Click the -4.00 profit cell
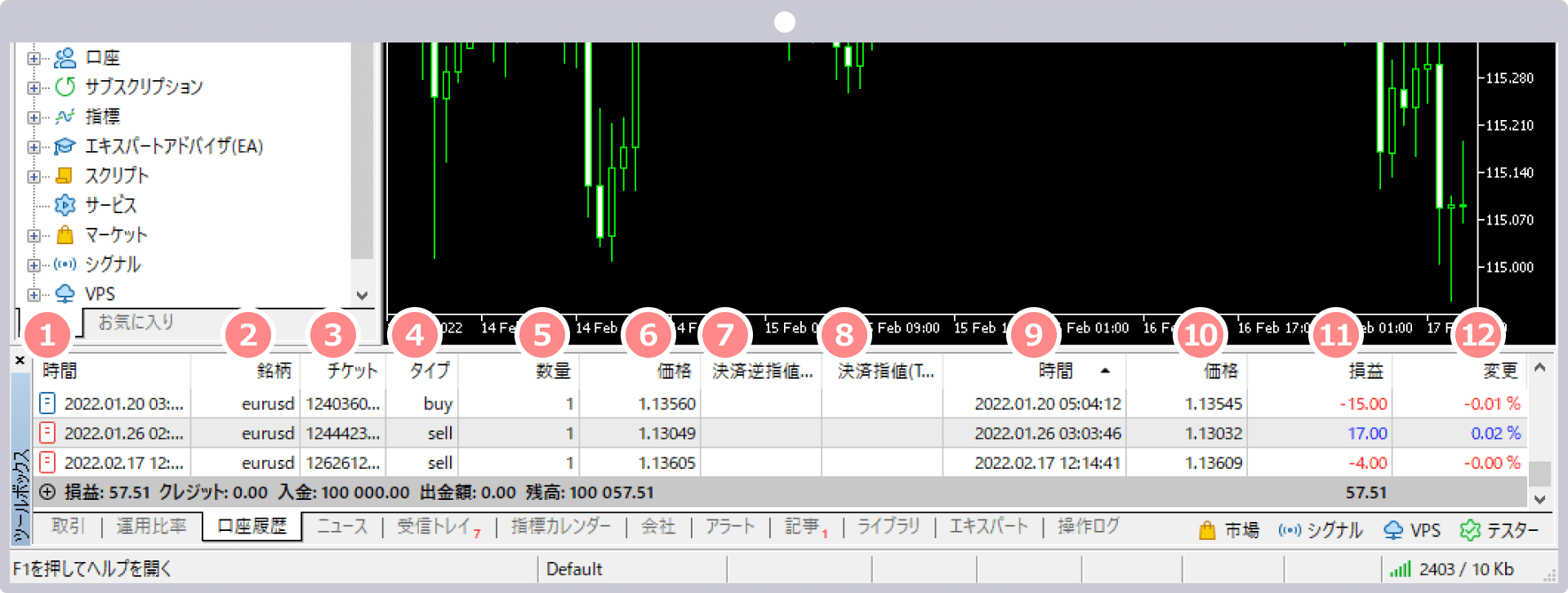Screen dimensions: 1568x593 pos(1368,462)
